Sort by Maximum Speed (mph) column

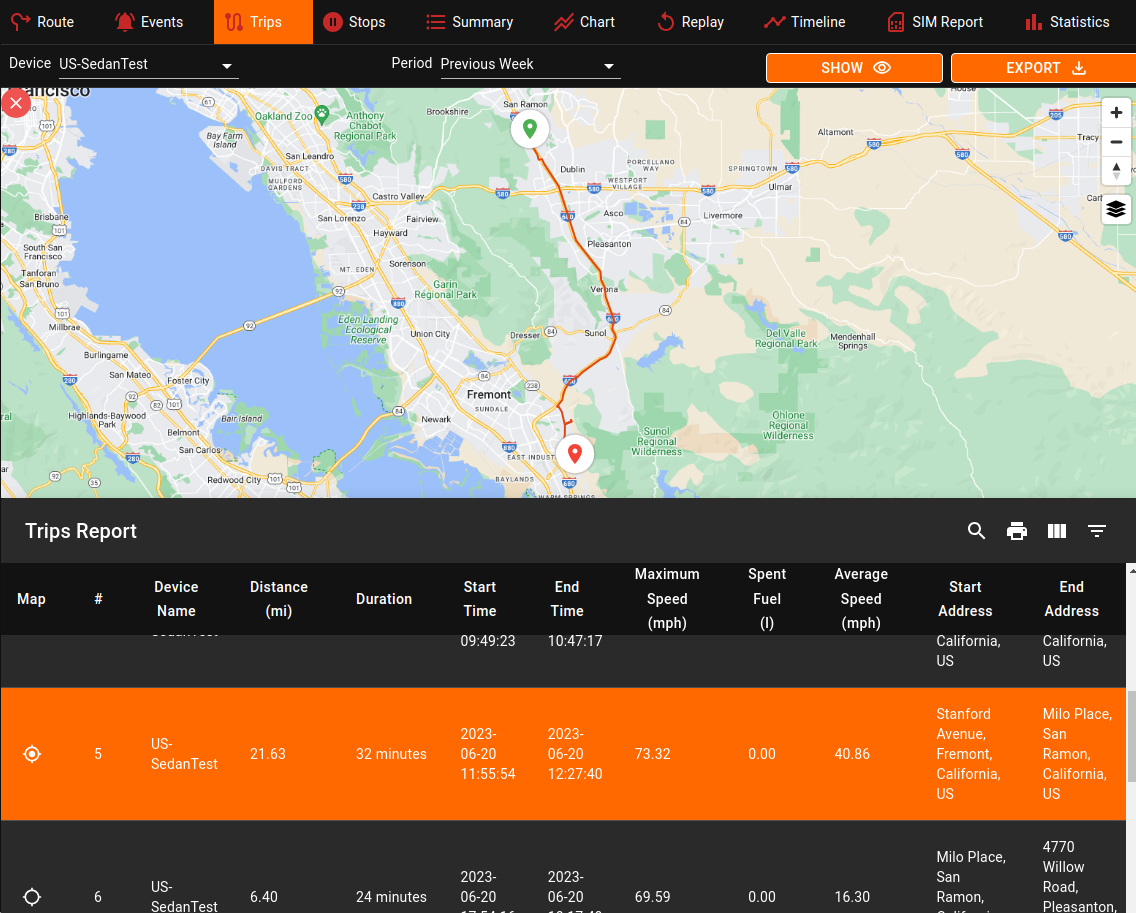667,599
